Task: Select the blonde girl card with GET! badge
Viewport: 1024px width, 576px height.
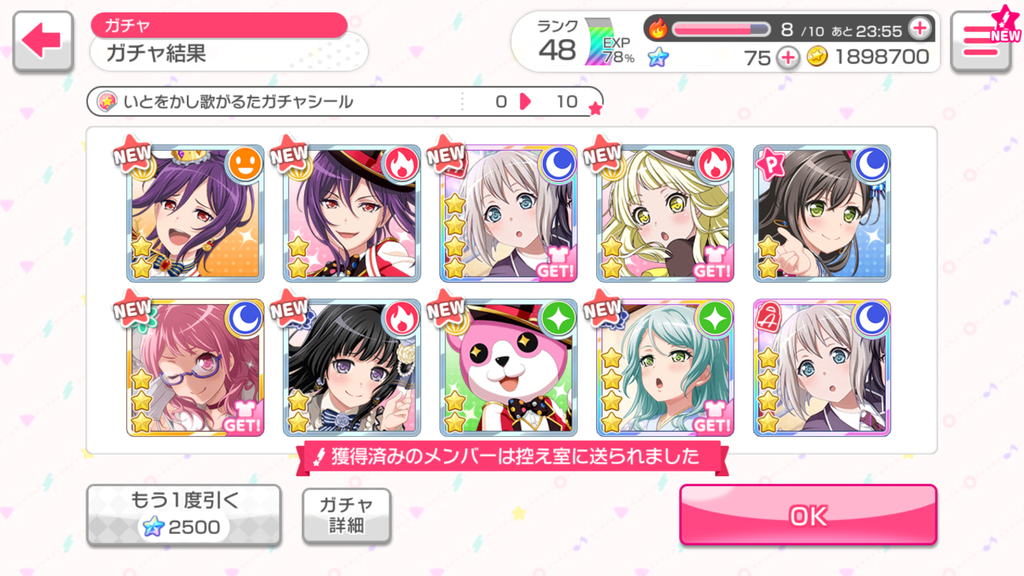Action: coord(665,214)
